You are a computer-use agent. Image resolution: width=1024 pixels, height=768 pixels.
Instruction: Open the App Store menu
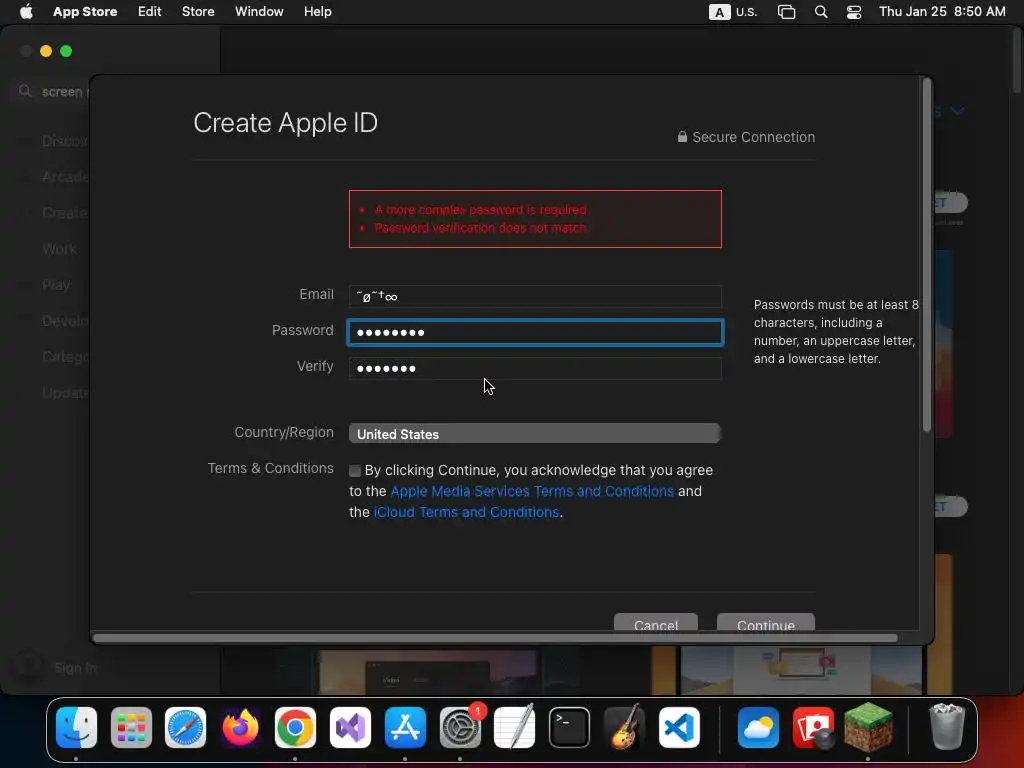85,12
